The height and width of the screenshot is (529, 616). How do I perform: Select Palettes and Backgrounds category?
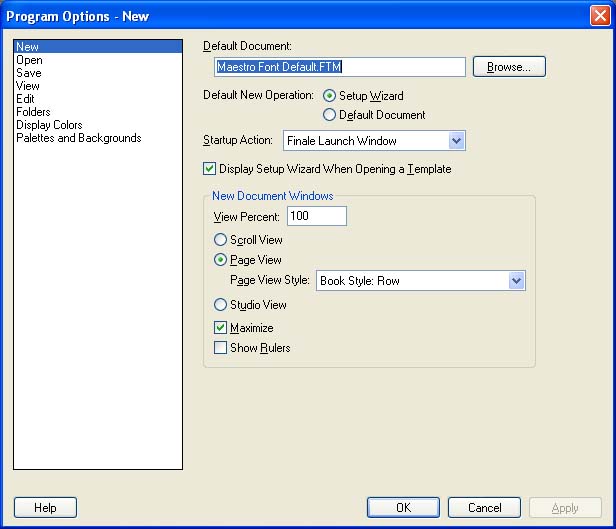click(x=78, y=138)
